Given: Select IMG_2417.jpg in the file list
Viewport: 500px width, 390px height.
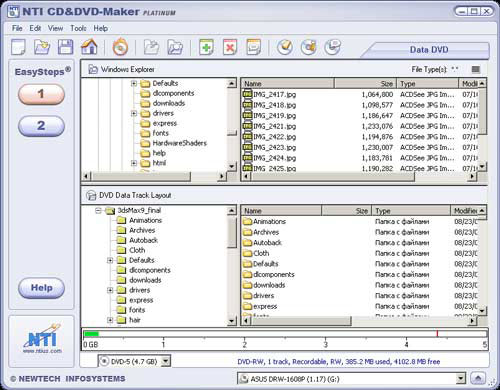Looking at the screenshot, I should point(269,95).
